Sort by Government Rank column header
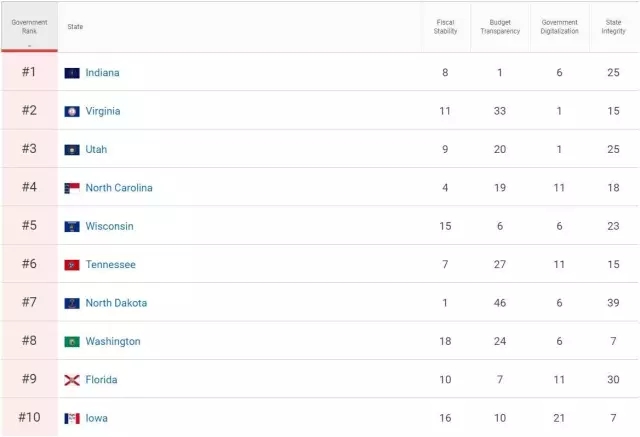640x437 pixels. tap(29, 26)
